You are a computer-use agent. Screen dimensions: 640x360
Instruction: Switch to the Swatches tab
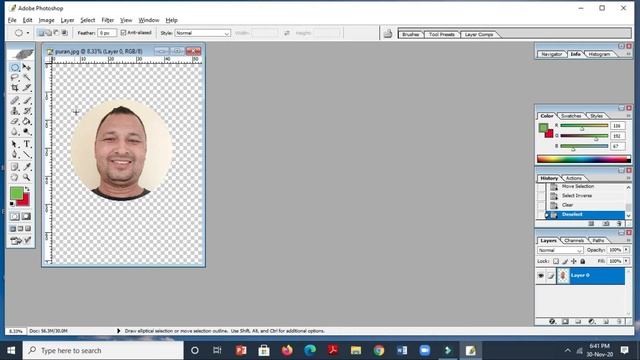tap(571, 116)
